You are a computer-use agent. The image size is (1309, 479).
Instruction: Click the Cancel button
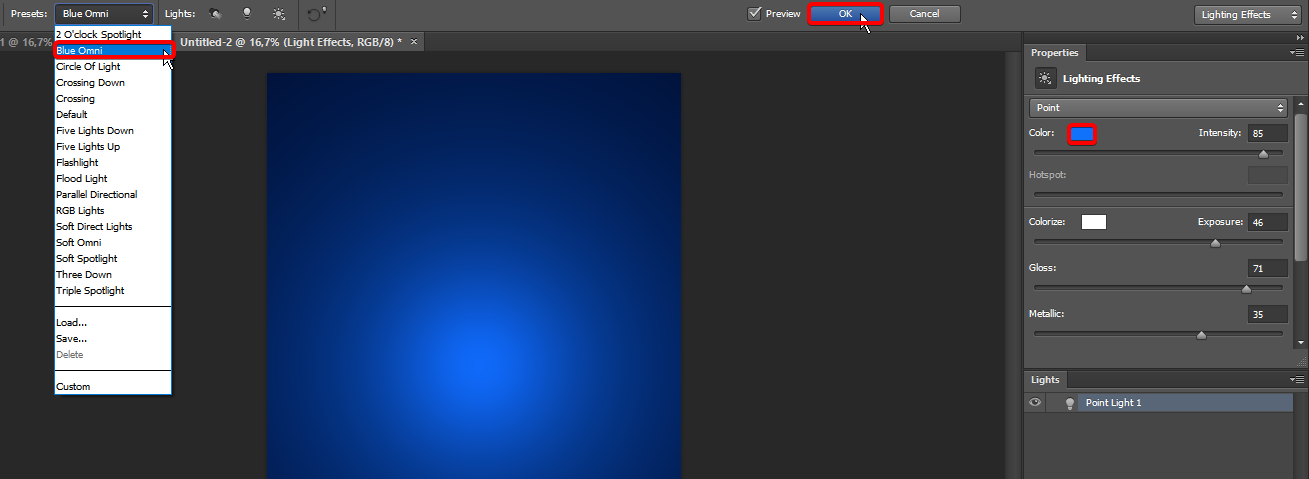click(x=925, y=14)
